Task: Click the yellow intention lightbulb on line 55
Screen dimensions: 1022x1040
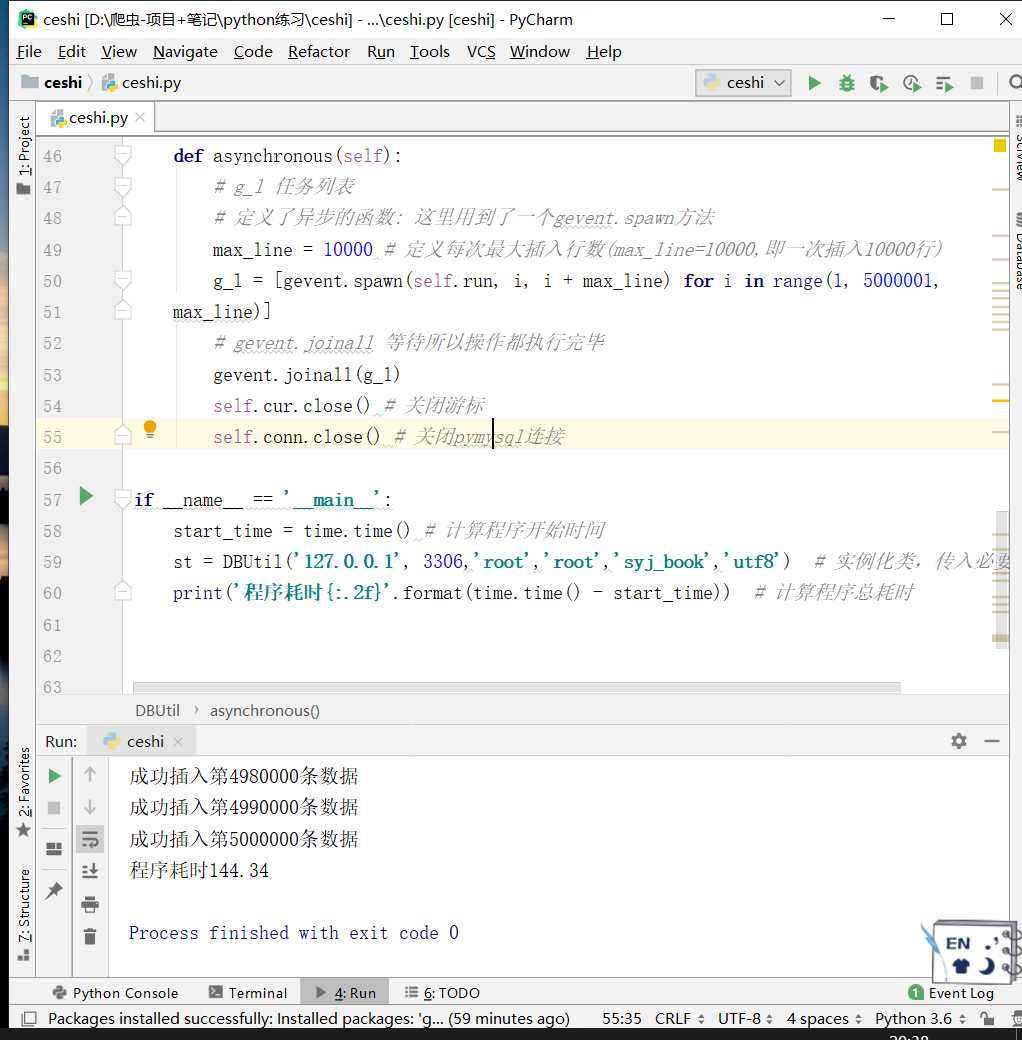Action: pos(150,429)
